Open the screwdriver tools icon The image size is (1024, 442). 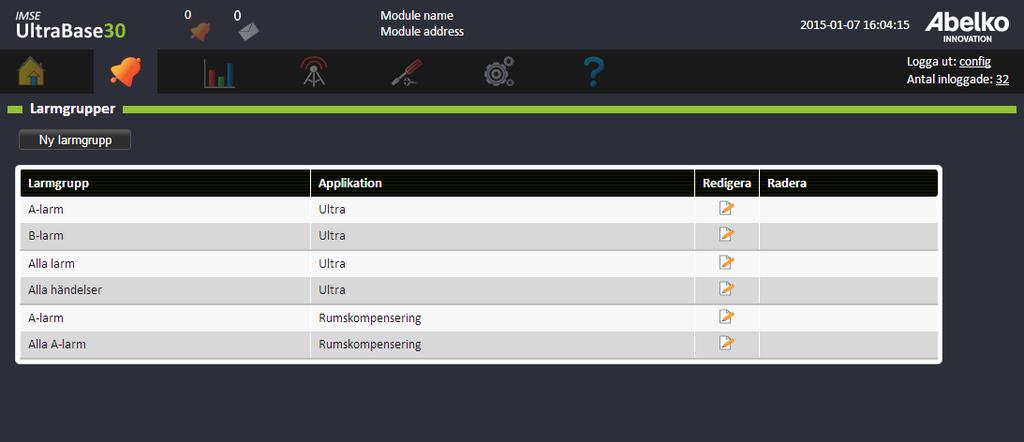[407, 72]
